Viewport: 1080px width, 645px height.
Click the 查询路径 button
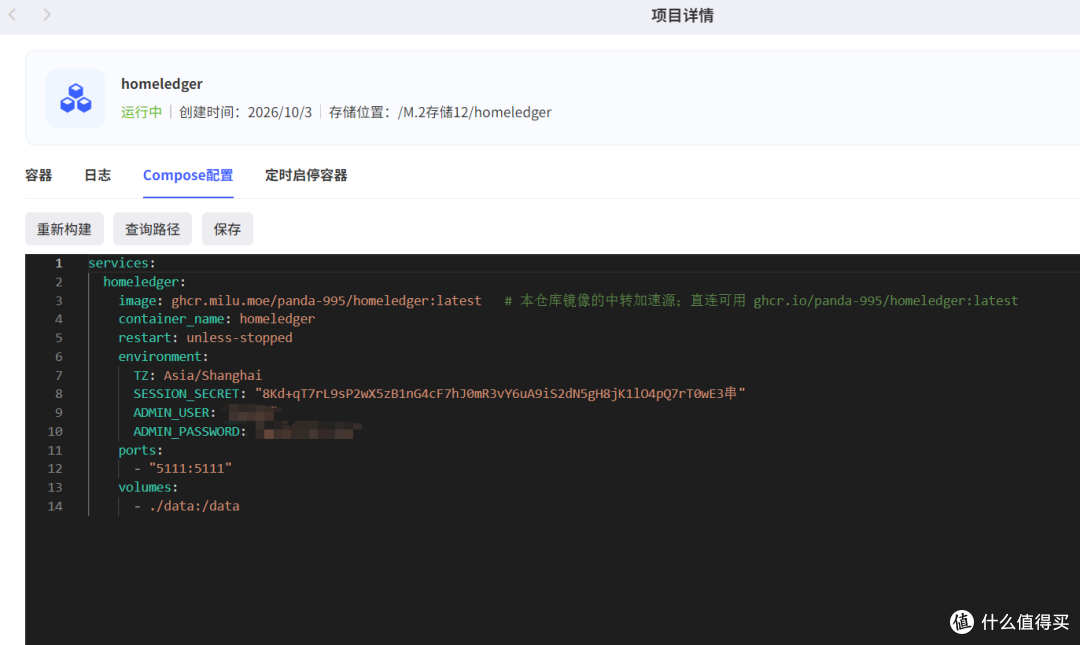click(152, 229)
